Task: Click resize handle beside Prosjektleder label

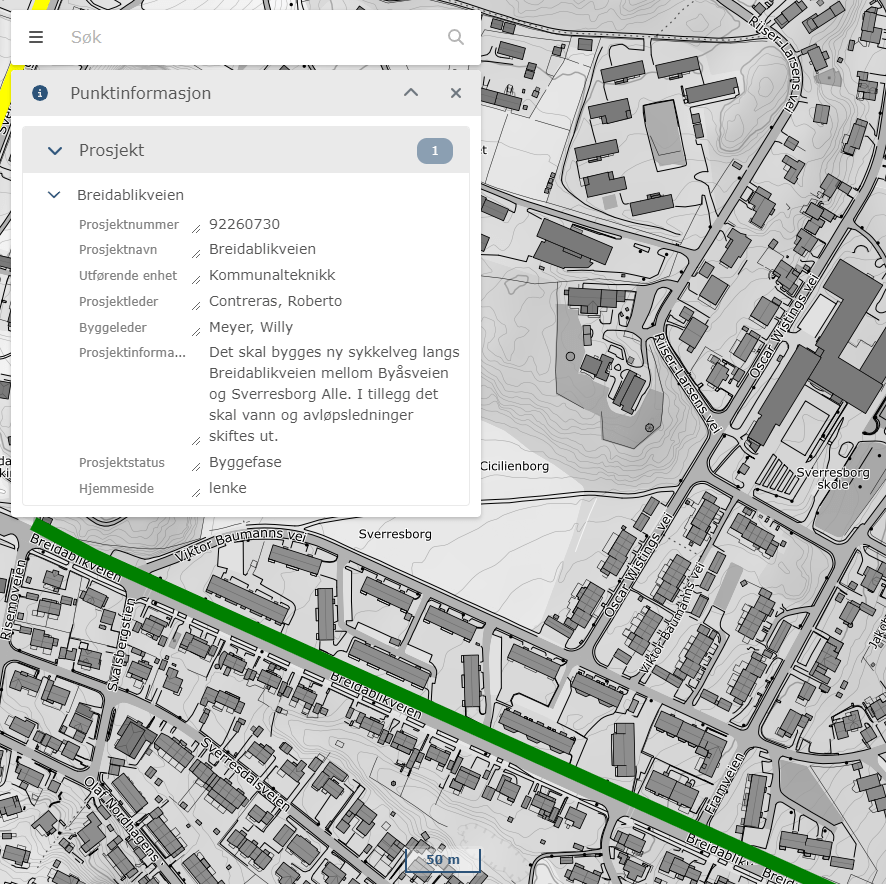Action: [196, 307]
